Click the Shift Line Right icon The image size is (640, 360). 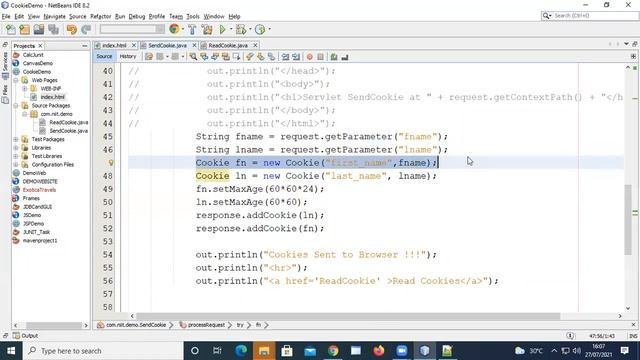296,57
